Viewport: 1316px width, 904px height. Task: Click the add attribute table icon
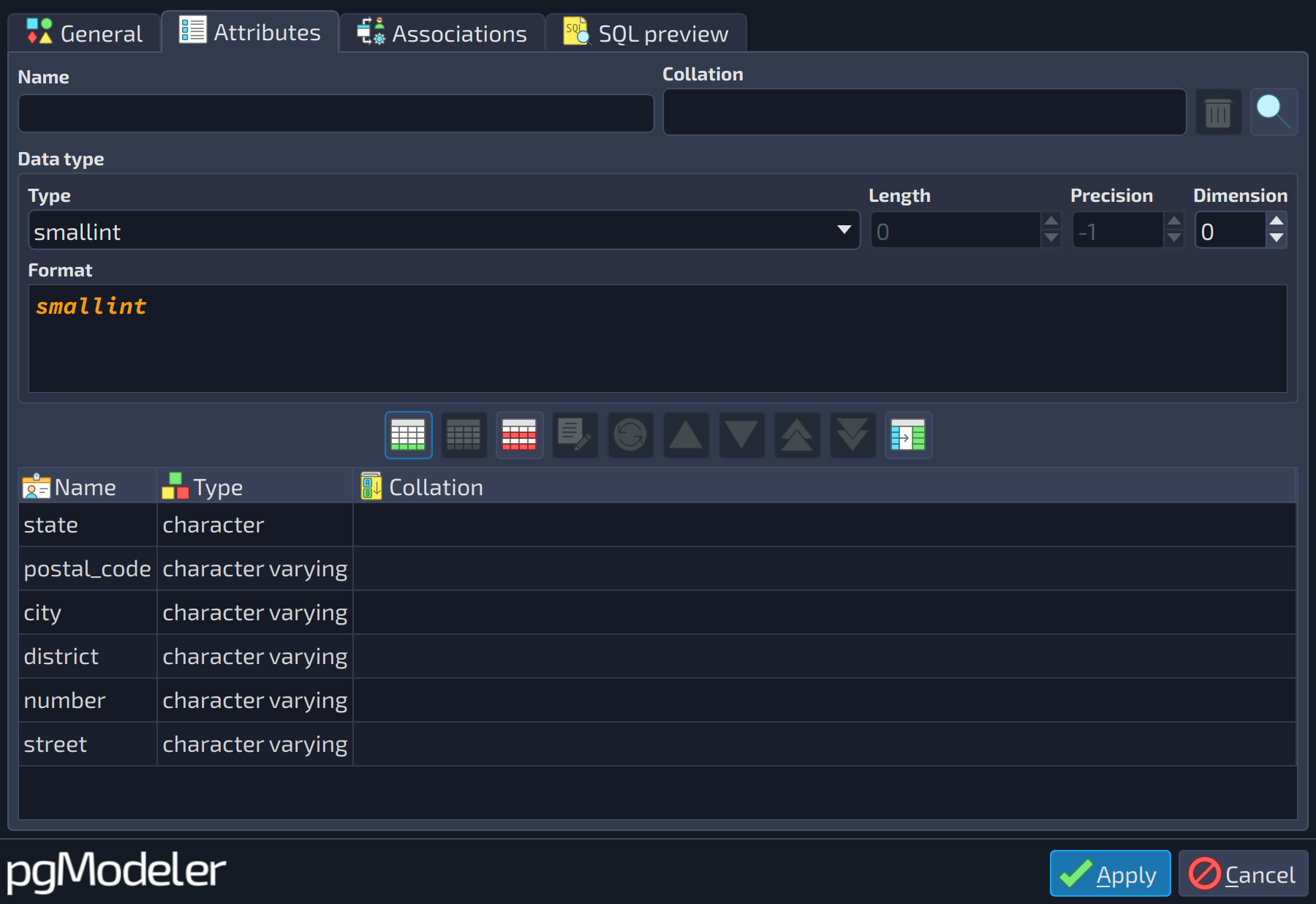[x=408, y=435]
